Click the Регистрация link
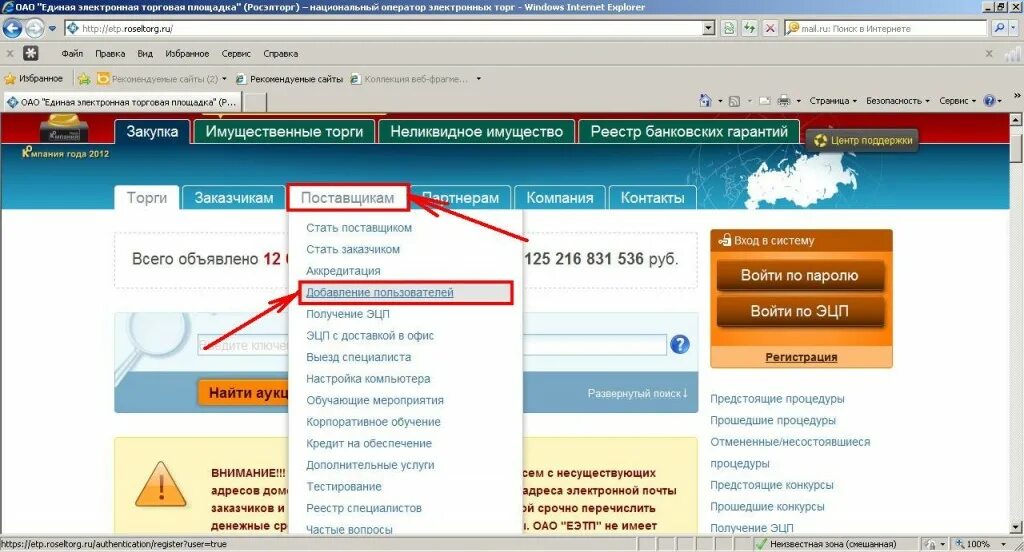Image resolution: width=1024 pixels, height=552 pixels. pos(801,357)
